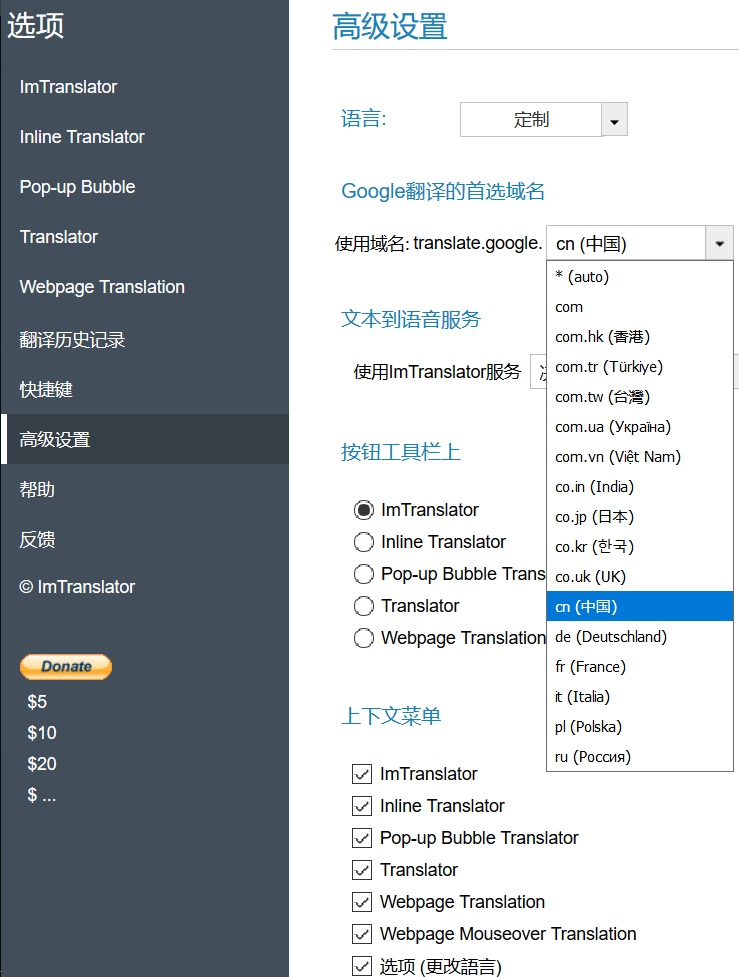Uncheck Inline Translator context menu checkbox
The height and width of the screenshot is (977, 739).
pyautogui.click(x=362, y=806)
